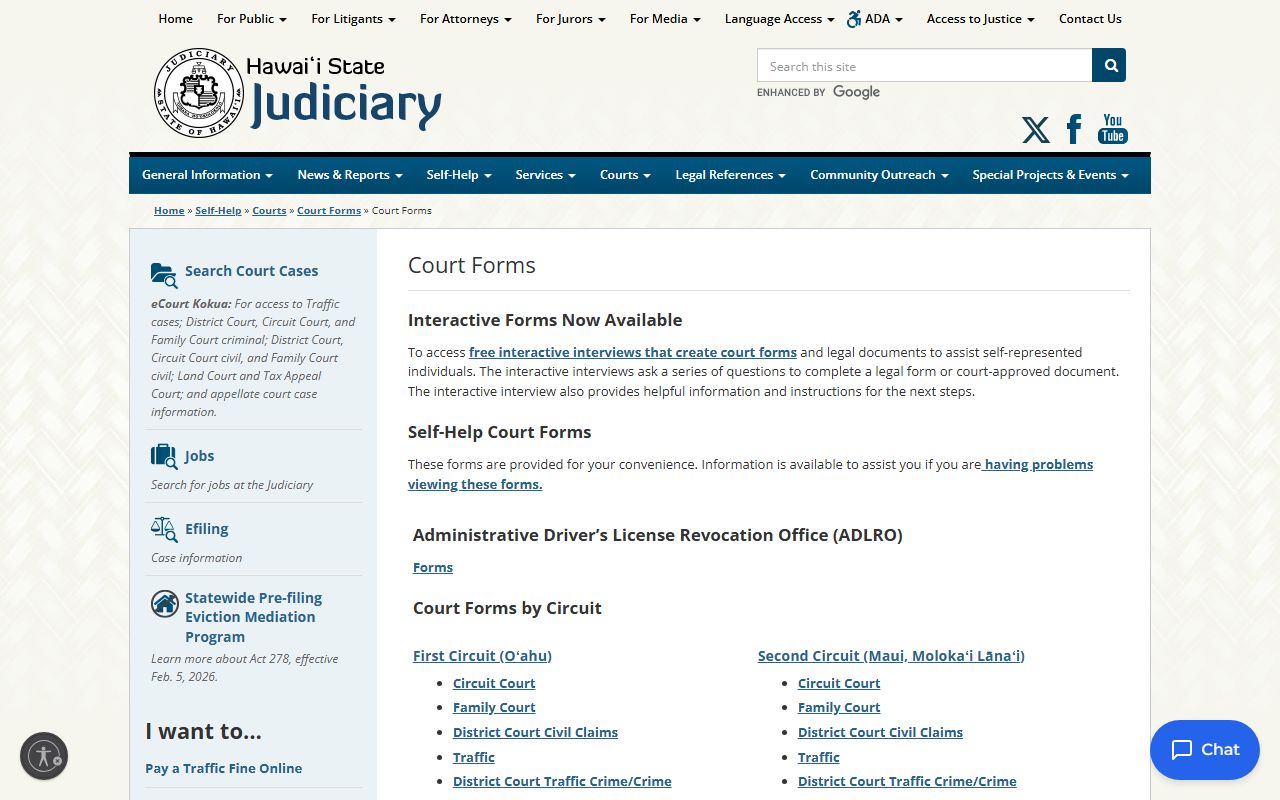Open the General Information menu
Screen dimensions: 1280x800
tap(207, 174)
